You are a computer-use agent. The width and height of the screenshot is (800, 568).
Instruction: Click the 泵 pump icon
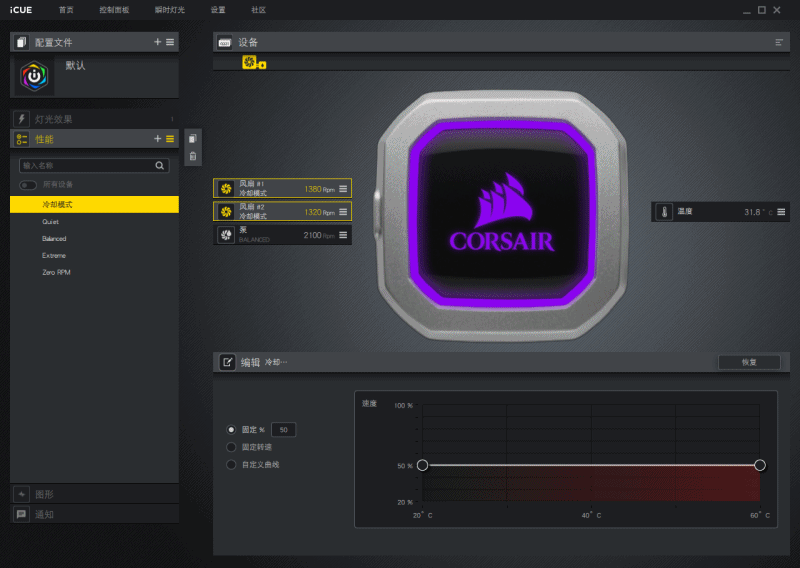pos(226,235)
